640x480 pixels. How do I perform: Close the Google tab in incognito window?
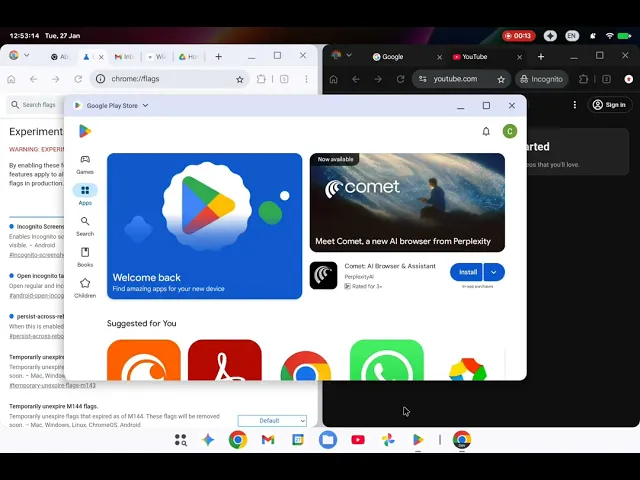click(x=439, y=57)
